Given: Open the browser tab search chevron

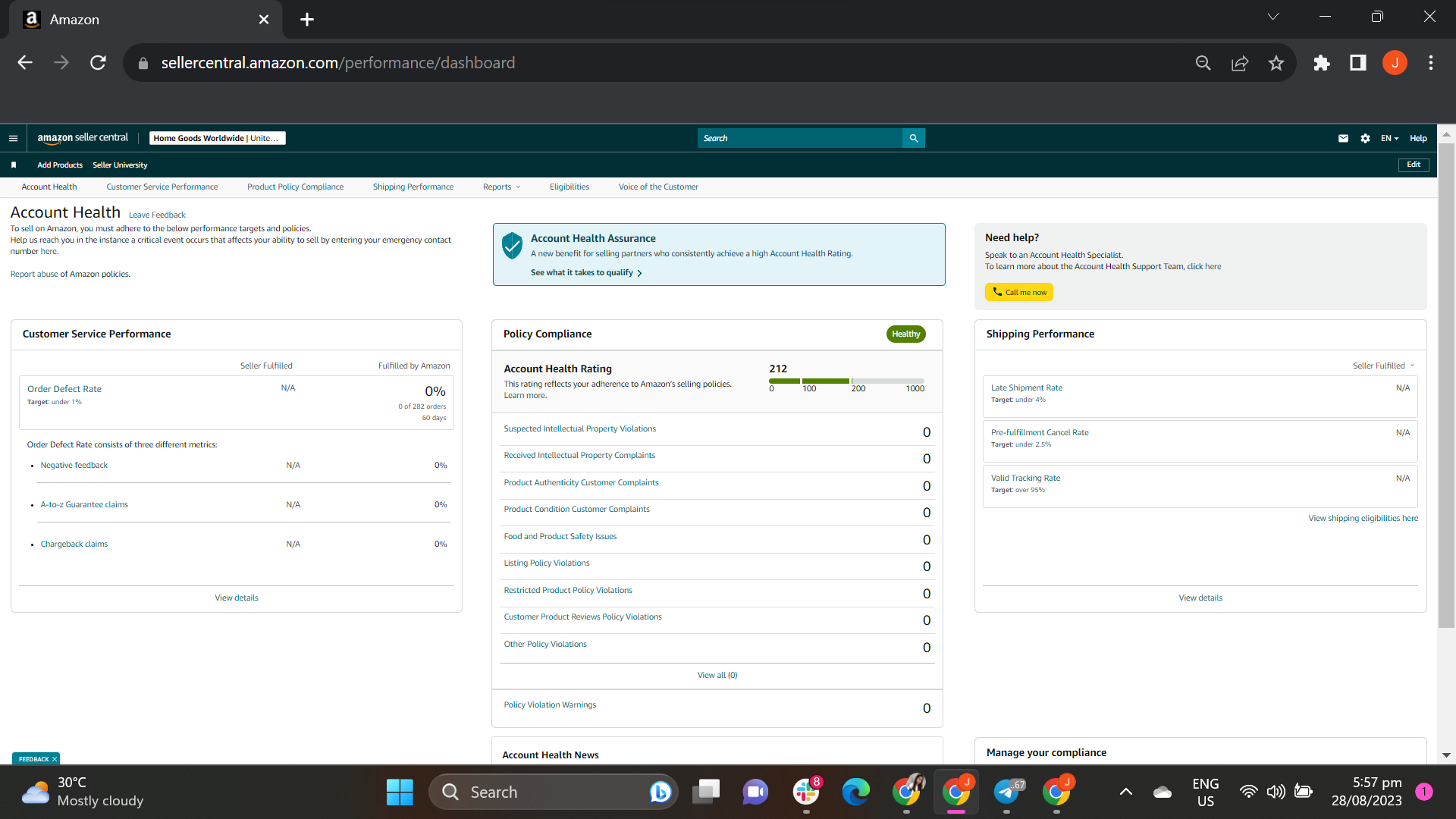Looking at the screenshot, I should pyautogui.click(x=1273, y=17).
